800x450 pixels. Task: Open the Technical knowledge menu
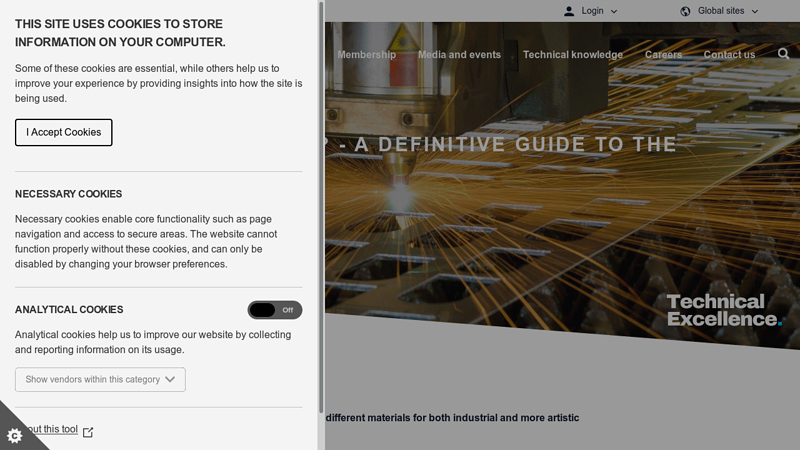coord(572,55)
